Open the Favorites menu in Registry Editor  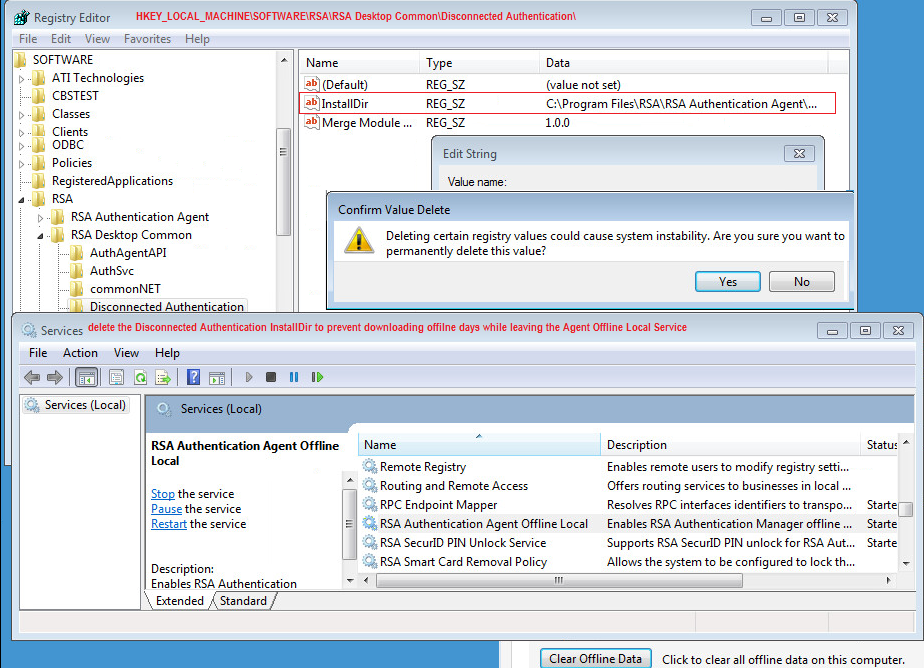click(x=147, y=39)
